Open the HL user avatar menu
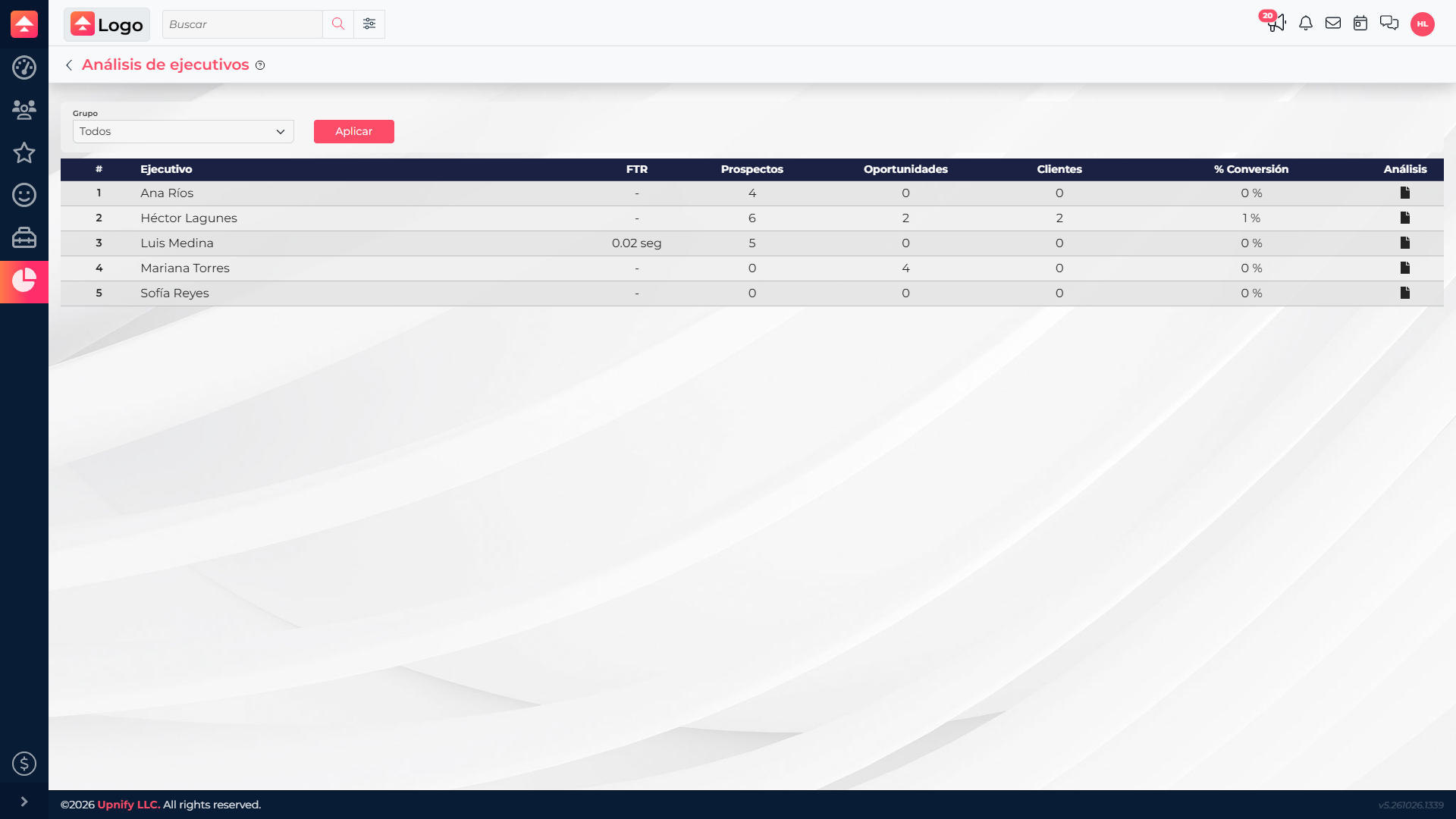Viewport: 1456px width, 819px height. pos(1423,24)
